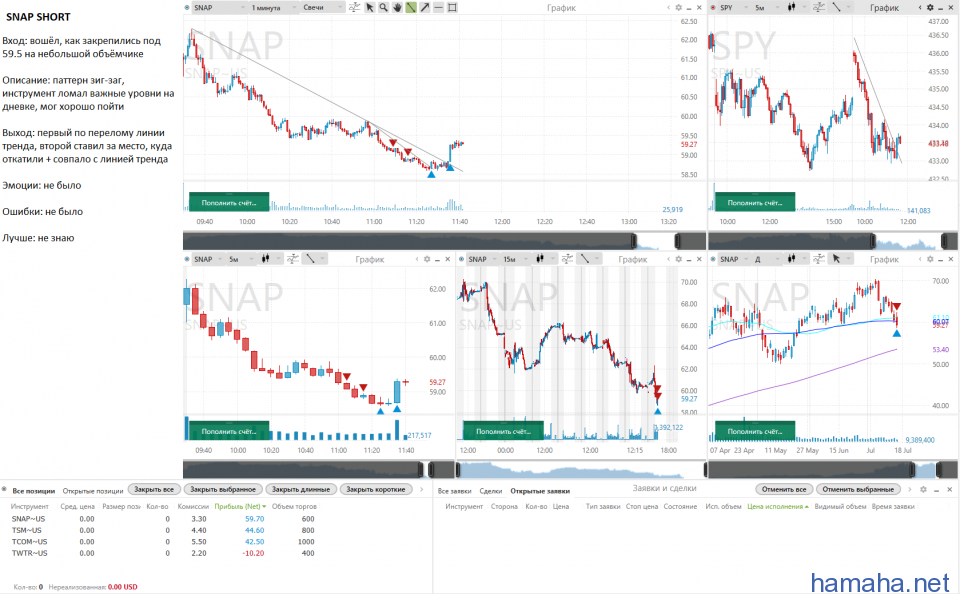Collapse SNAP 1-minute chart toolbar with left chevron
960x594 pixels.
pos(669,7)
